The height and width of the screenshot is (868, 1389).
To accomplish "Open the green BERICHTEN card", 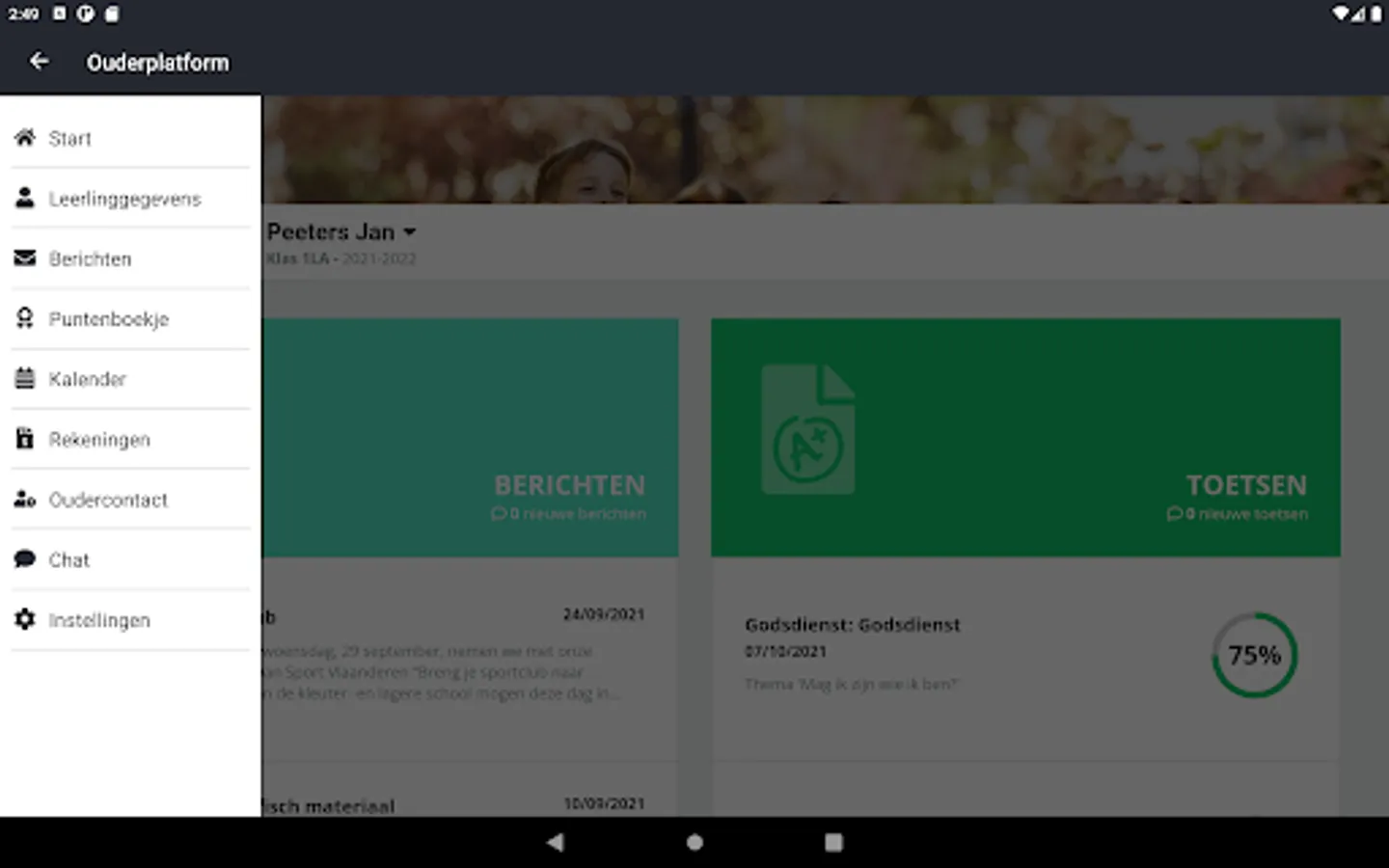I will [470, 437].
